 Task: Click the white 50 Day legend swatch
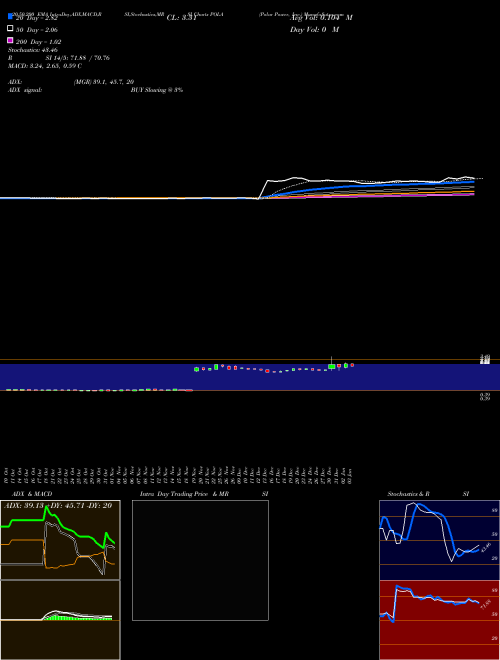point(10,29)
